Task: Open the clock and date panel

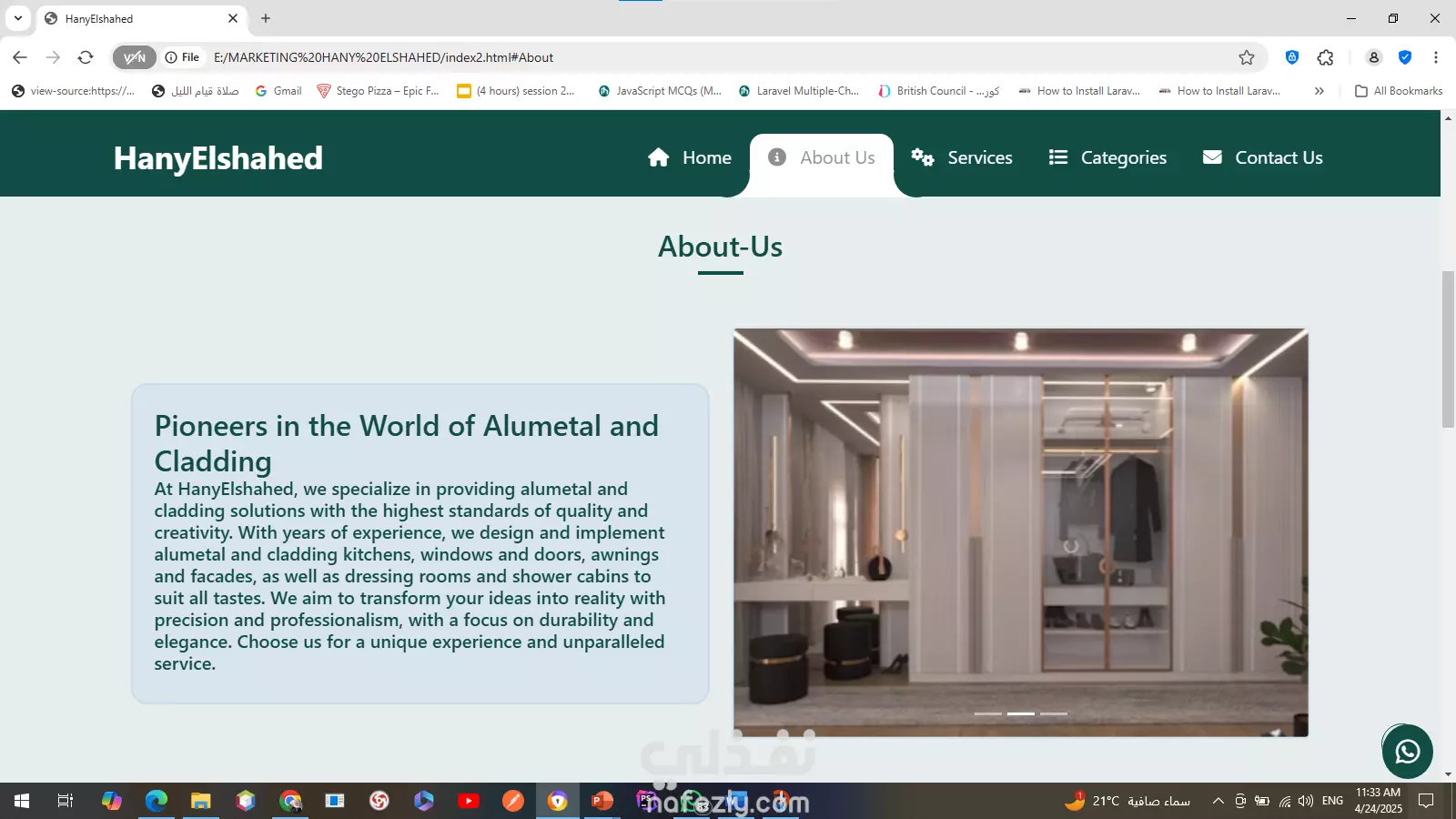Action: (x=1378, y=801)
